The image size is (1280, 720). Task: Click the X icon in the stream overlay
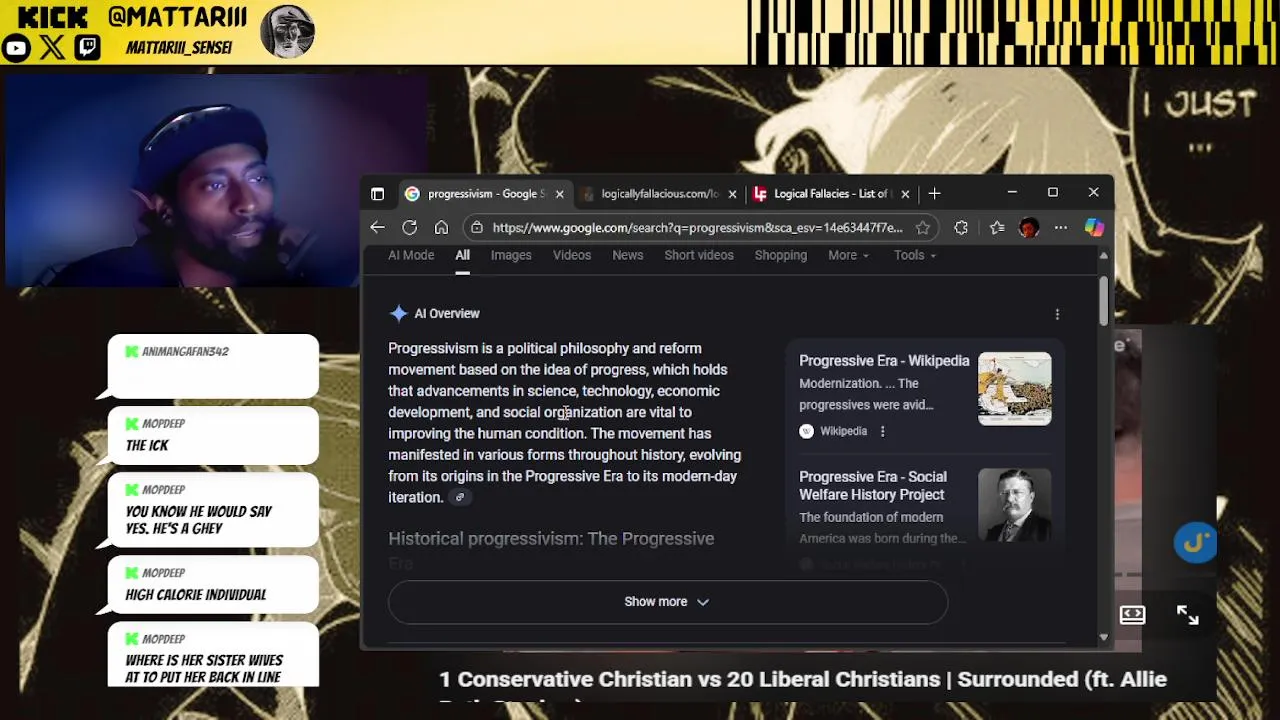point(52,47)
